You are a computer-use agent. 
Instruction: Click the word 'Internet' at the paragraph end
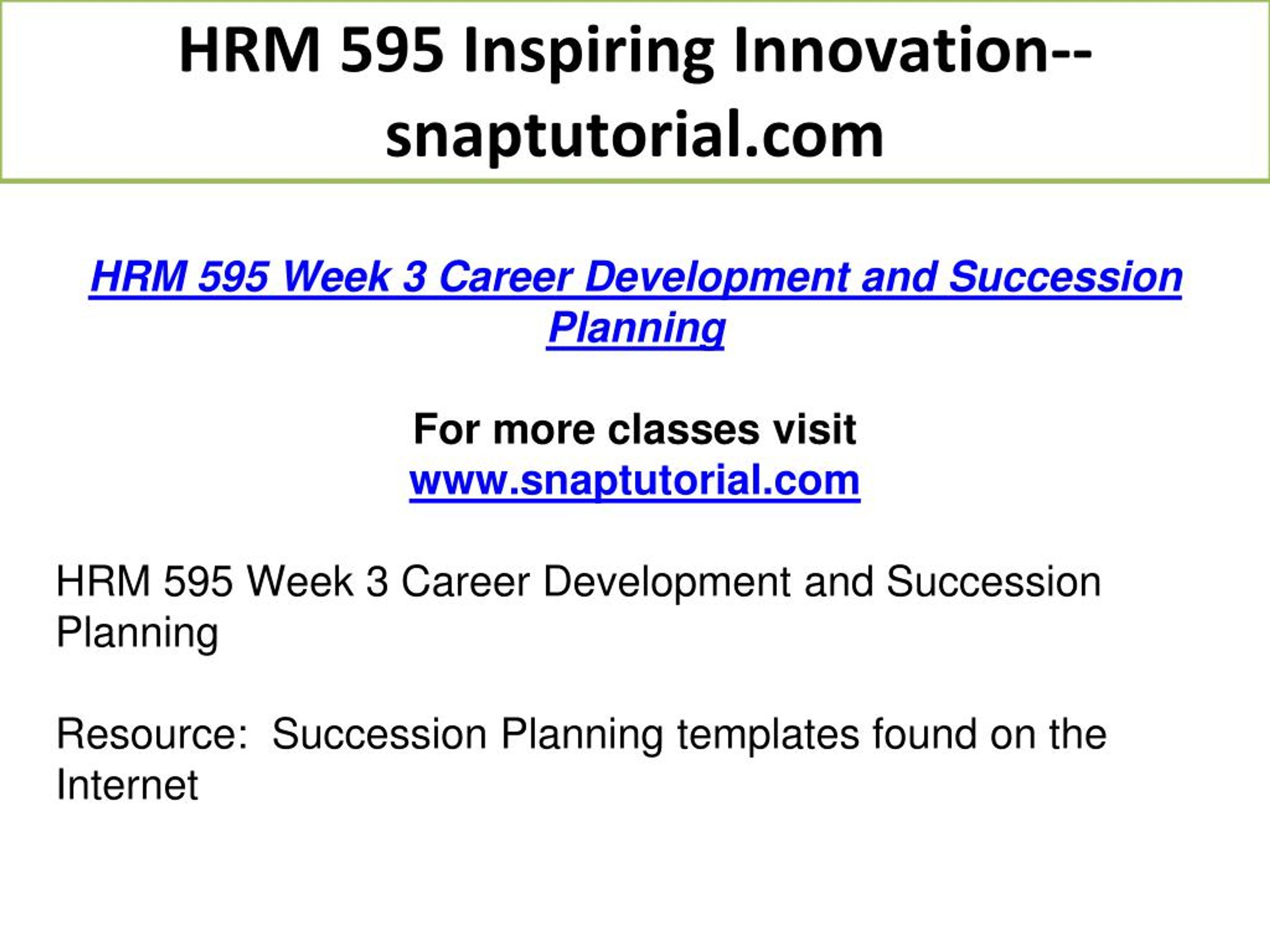click(x=127, y=785)
